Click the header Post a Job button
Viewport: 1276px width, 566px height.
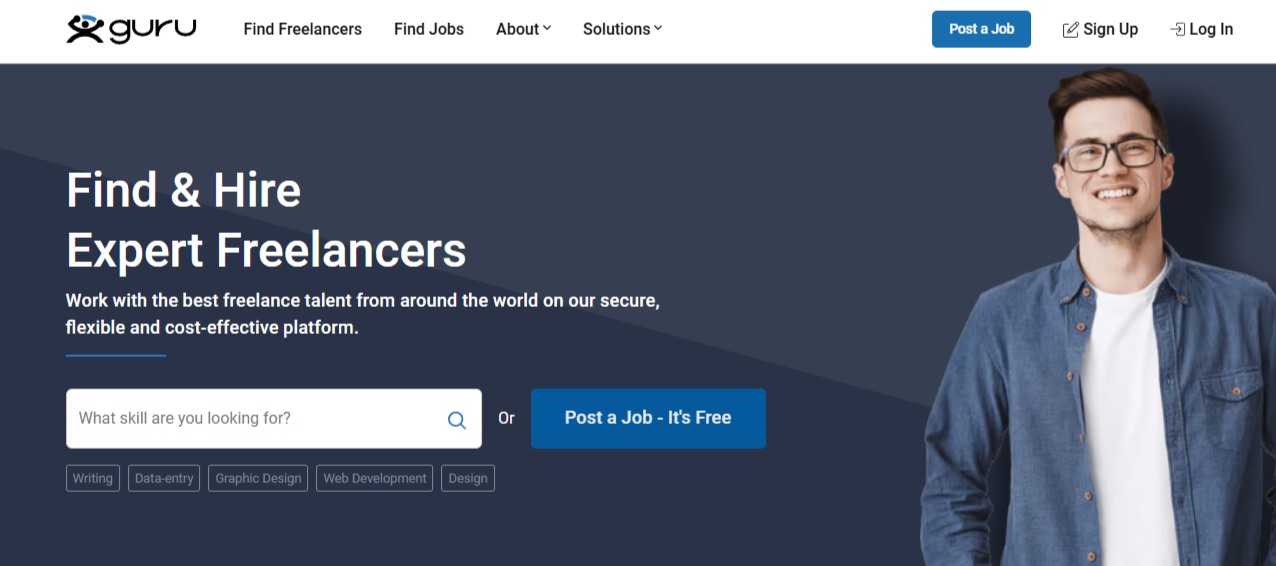click(981, 29)
